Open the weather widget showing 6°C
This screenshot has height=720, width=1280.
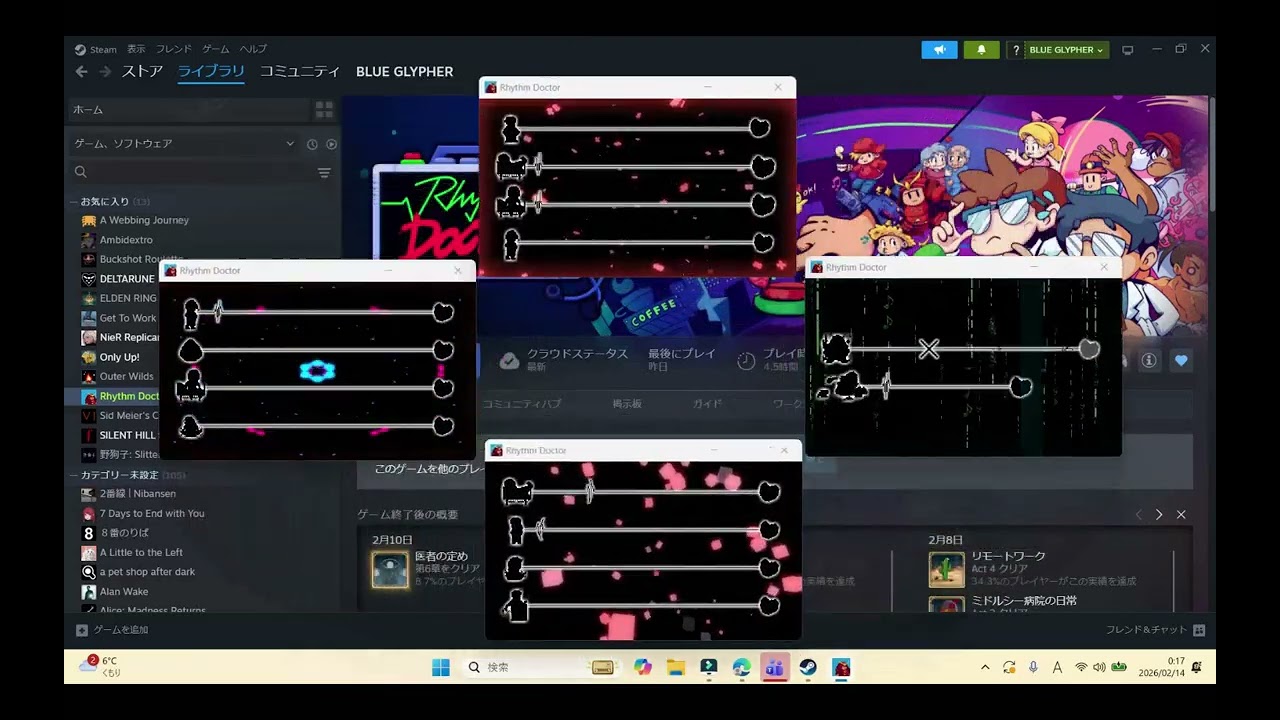pos(99,666)
